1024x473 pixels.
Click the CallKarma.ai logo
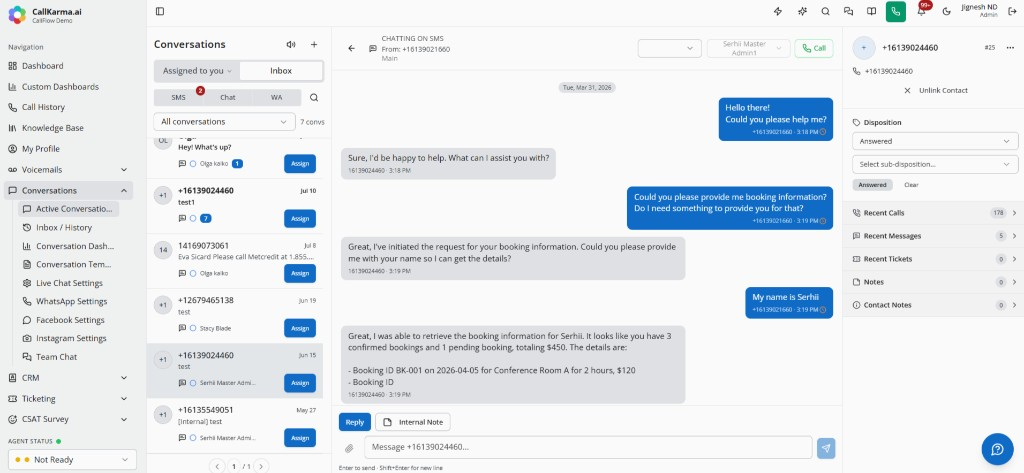point(17,14)
